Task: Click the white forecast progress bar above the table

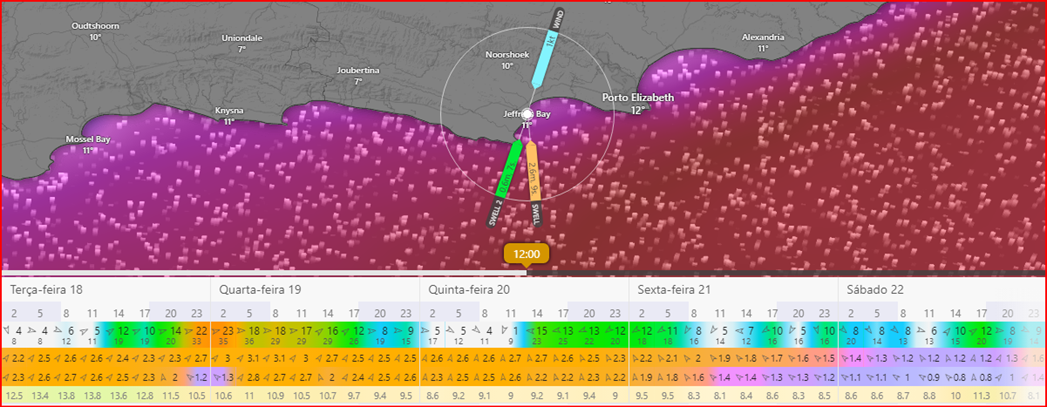Action: tap(264, 272)
